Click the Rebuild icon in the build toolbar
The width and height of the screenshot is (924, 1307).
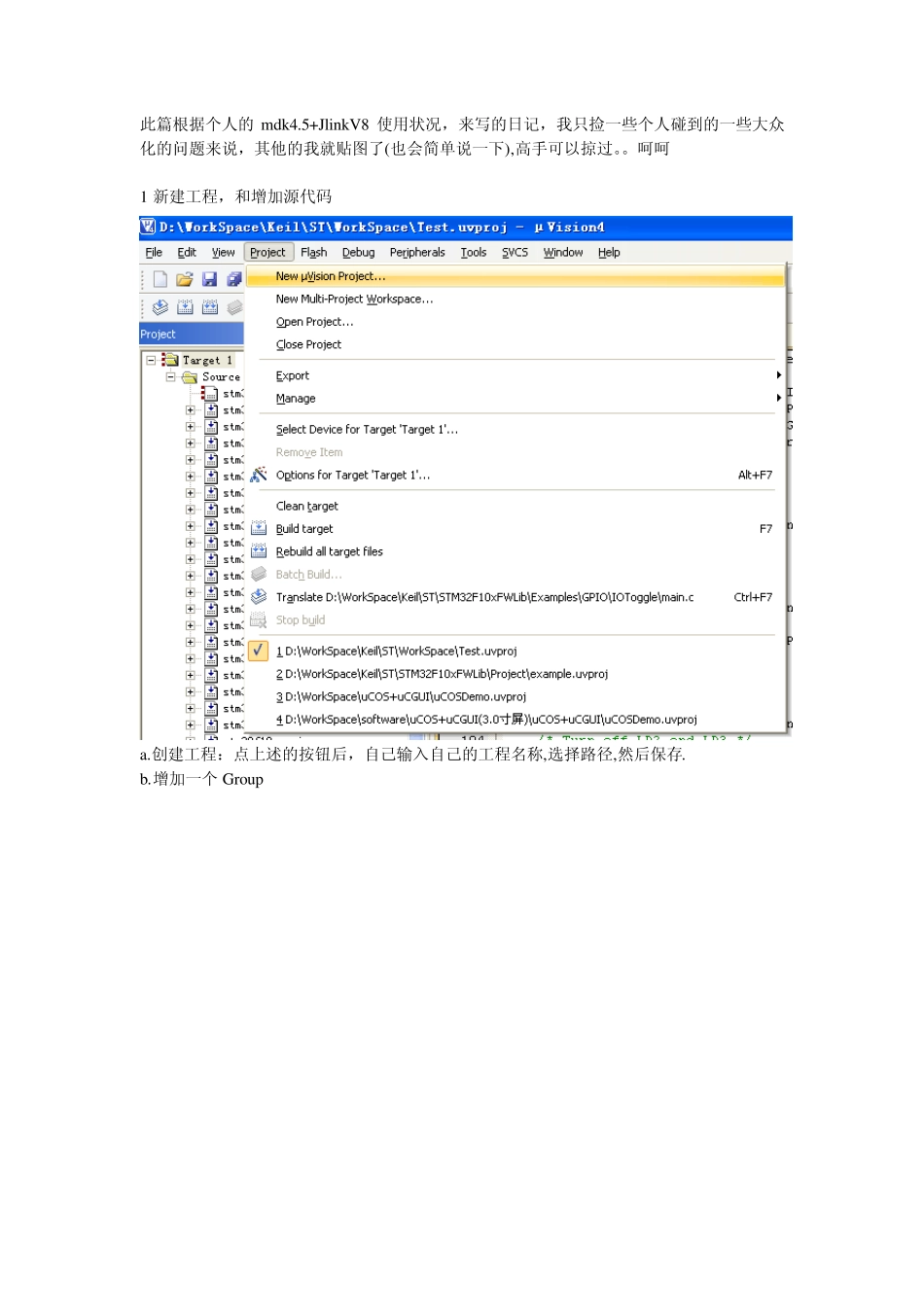pos(210,307)
